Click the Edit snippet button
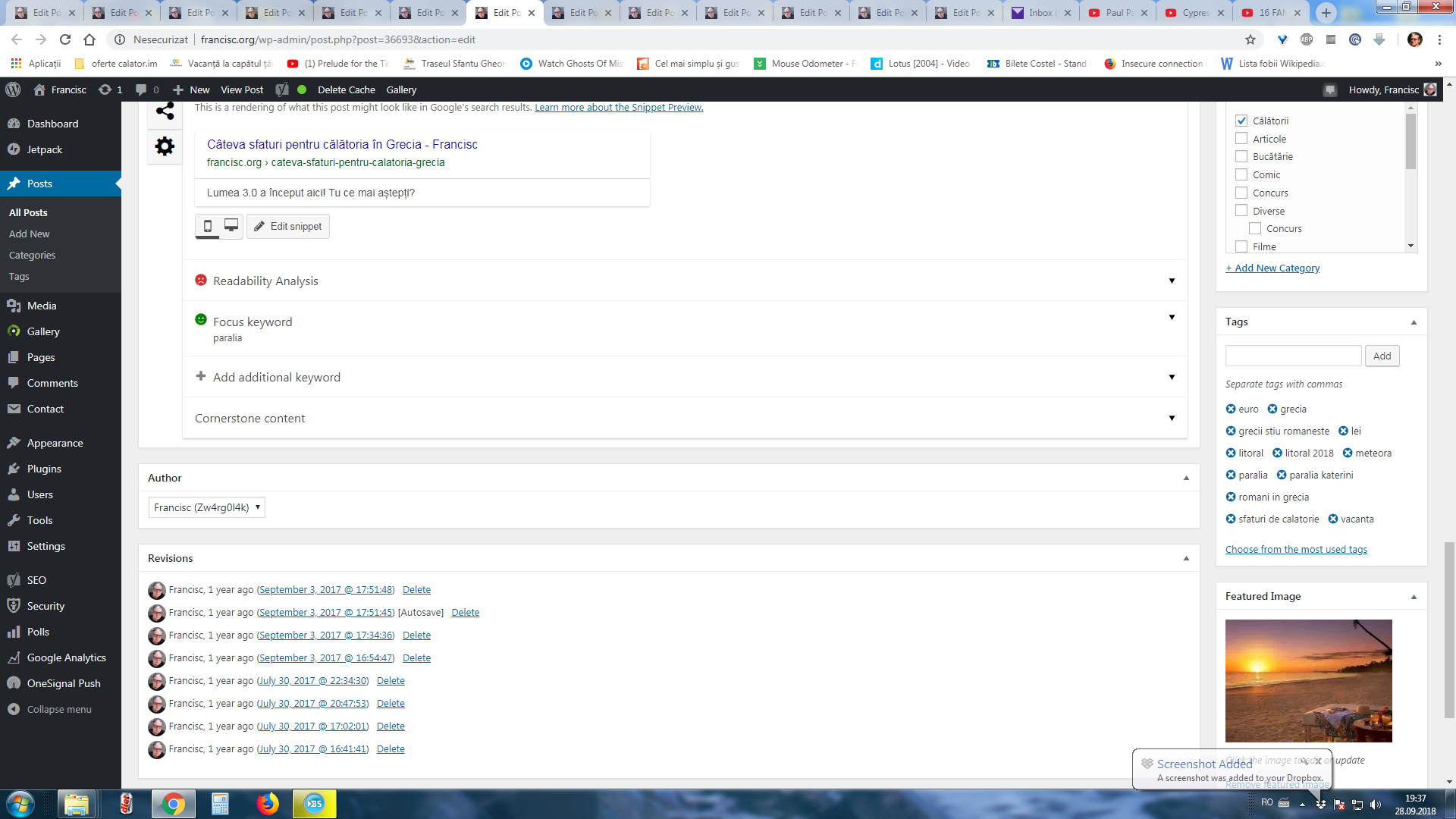Screen dimensions: 1456x819 click(x=287, y=226)
